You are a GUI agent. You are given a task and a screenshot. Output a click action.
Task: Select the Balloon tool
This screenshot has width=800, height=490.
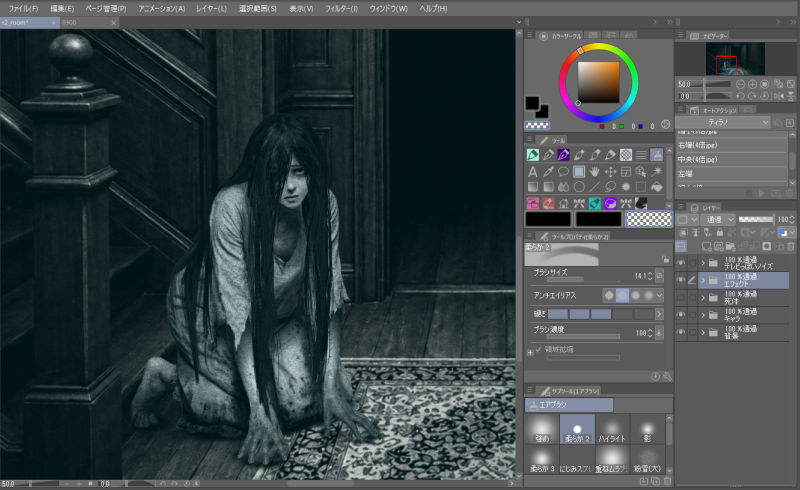563,172
